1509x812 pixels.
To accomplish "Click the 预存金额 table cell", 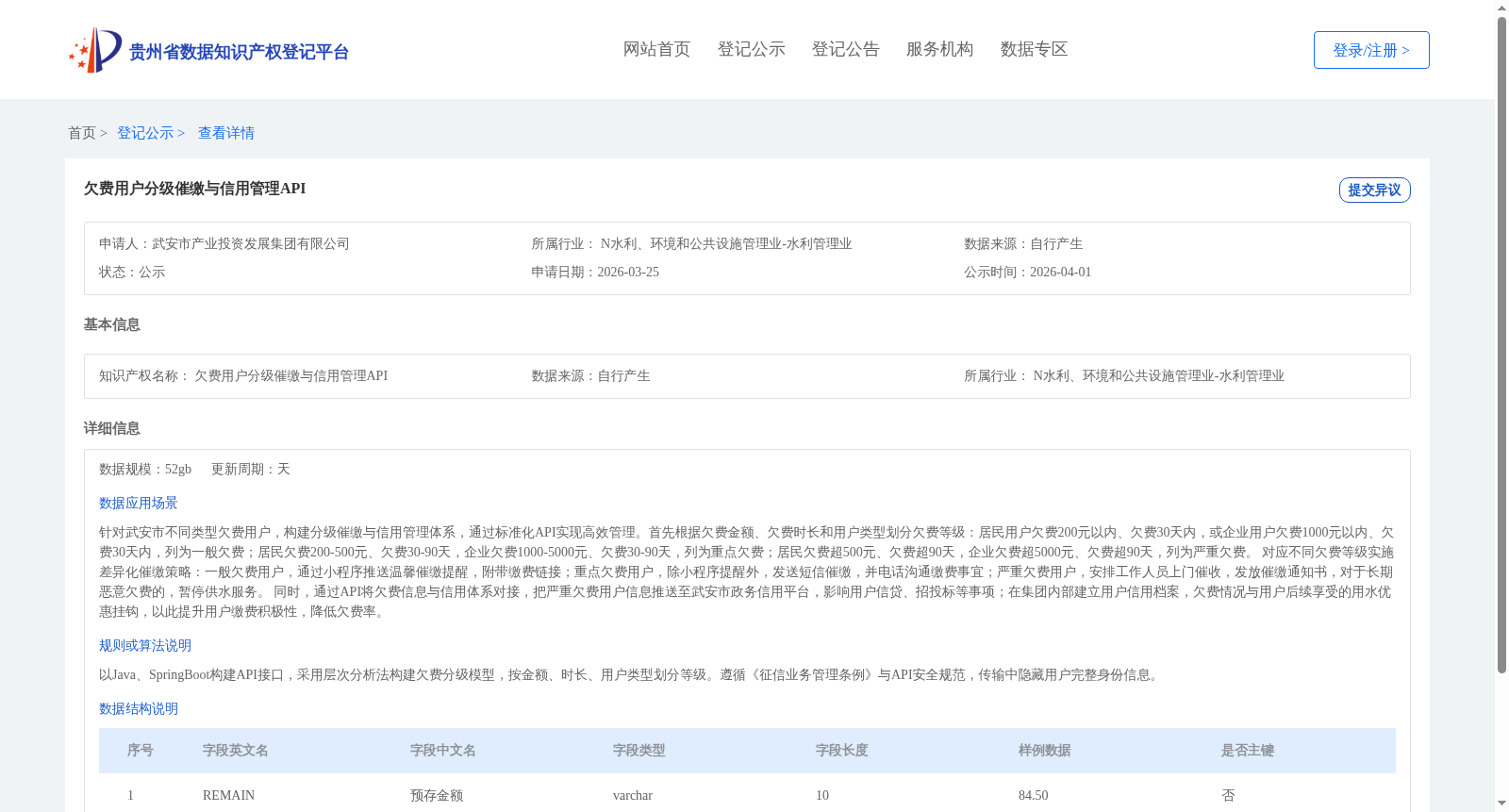I will tap(437, 795).
